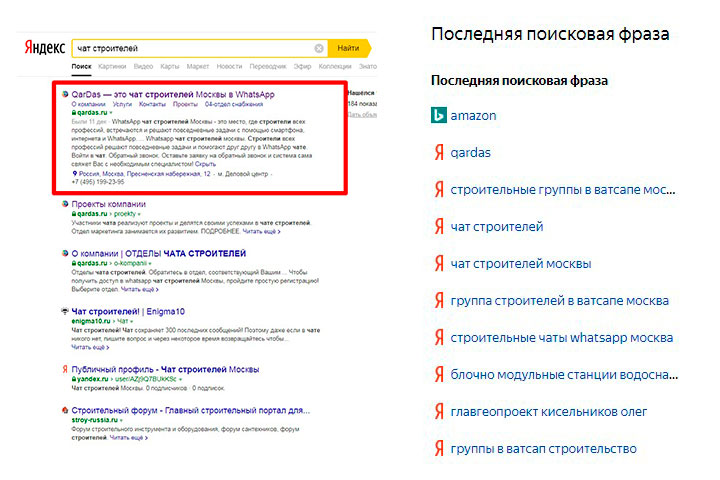720x480 pixels.
Task: Open Чат строителей! | Enigma10 result
Action: [x=128, y=311]
